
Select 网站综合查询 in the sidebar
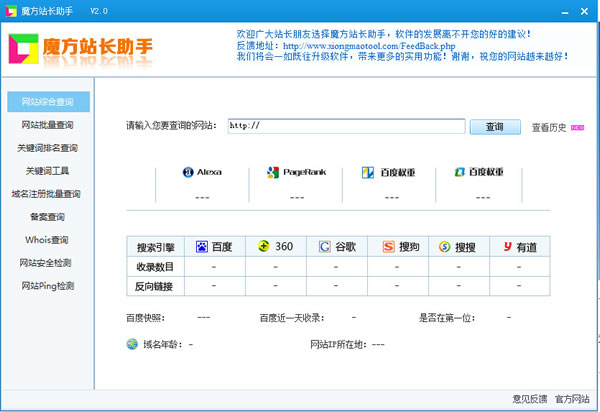(x=46, y=103)
